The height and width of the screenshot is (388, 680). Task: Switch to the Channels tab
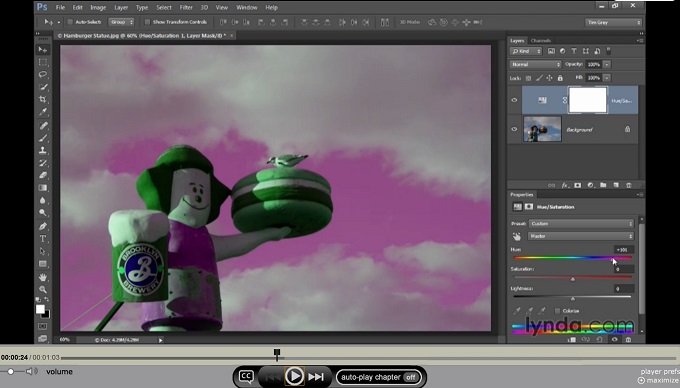tap(541, 40)
